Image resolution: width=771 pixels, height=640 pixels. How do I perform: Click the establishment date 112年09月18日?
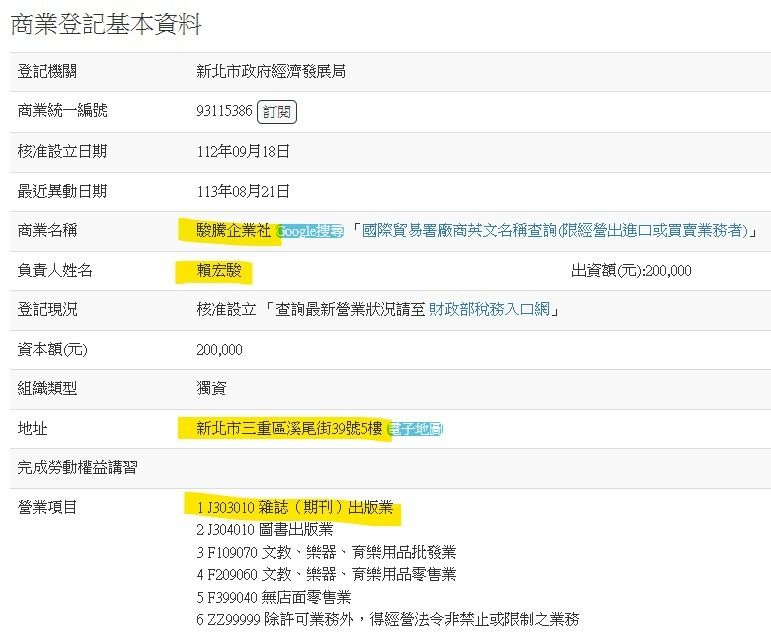click(x=243, y=151)
